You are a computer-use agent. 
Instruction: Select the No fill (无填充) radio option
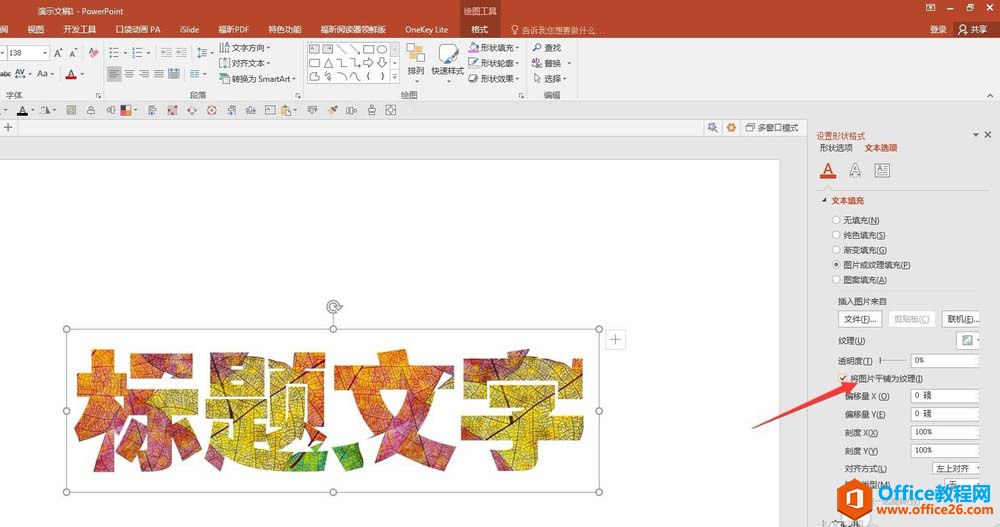836,220
